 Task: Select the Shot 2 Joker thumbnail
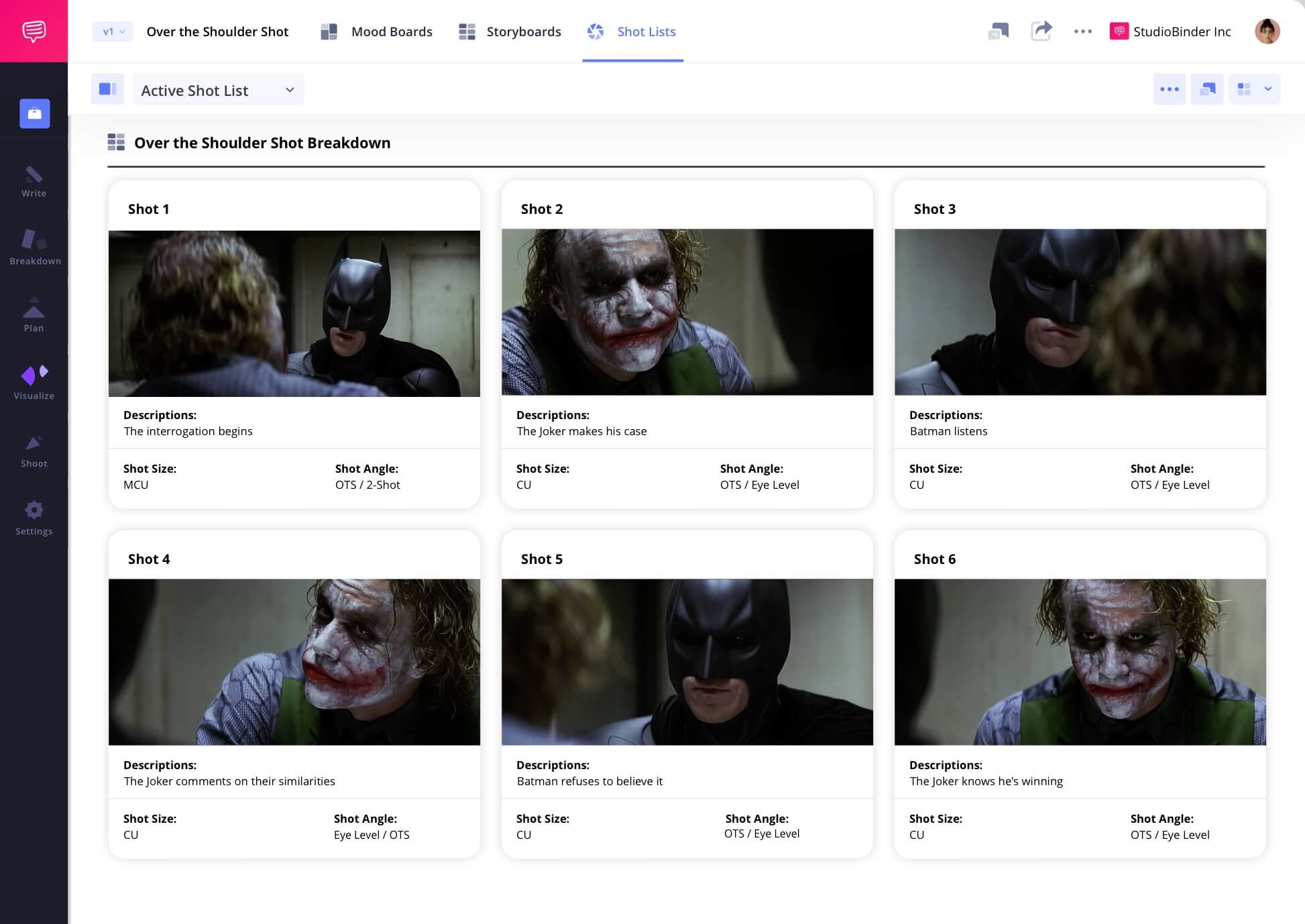point(687,312)
